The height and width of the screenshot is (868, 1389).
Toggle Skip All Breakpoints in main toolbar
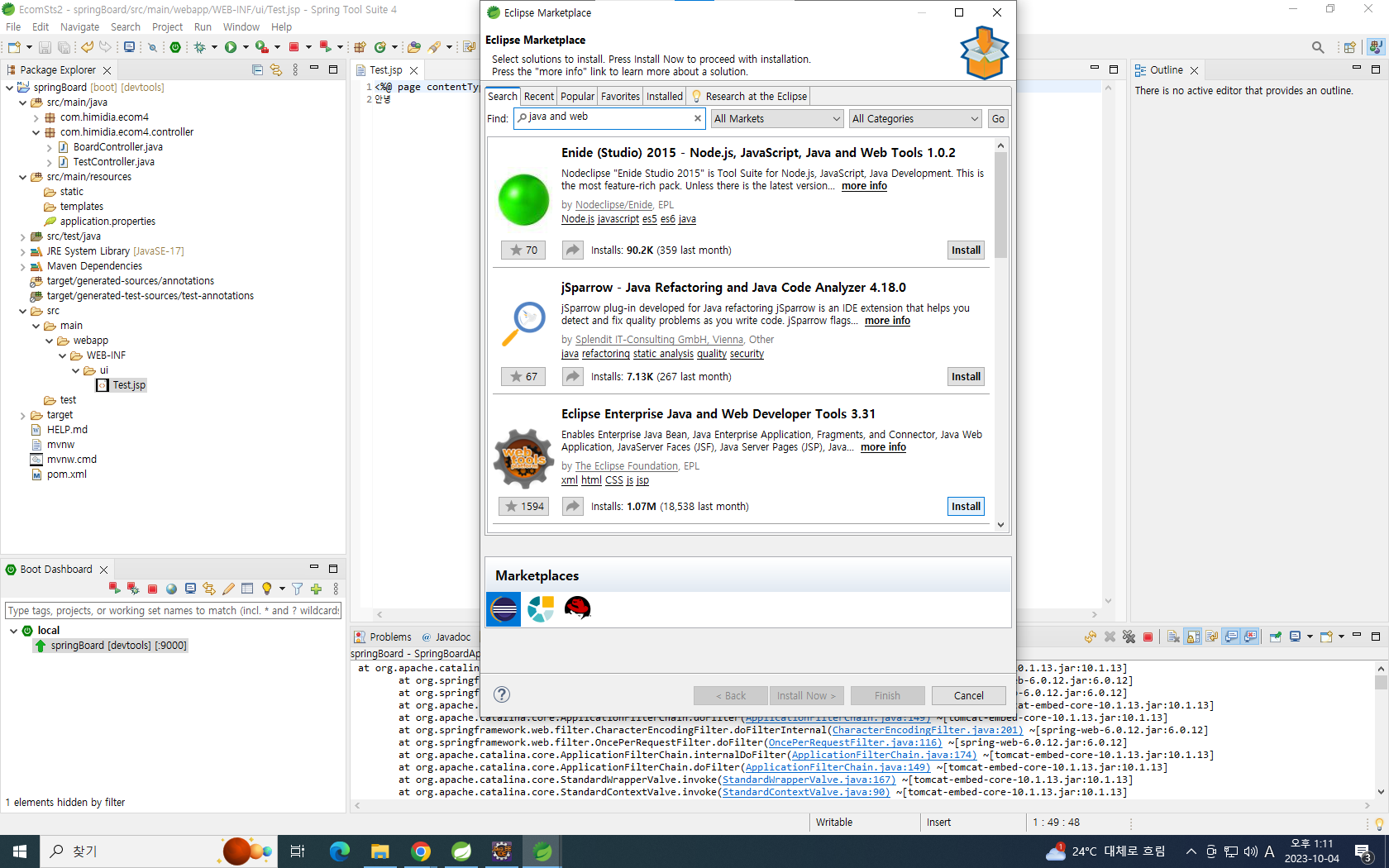pos(152,47)
